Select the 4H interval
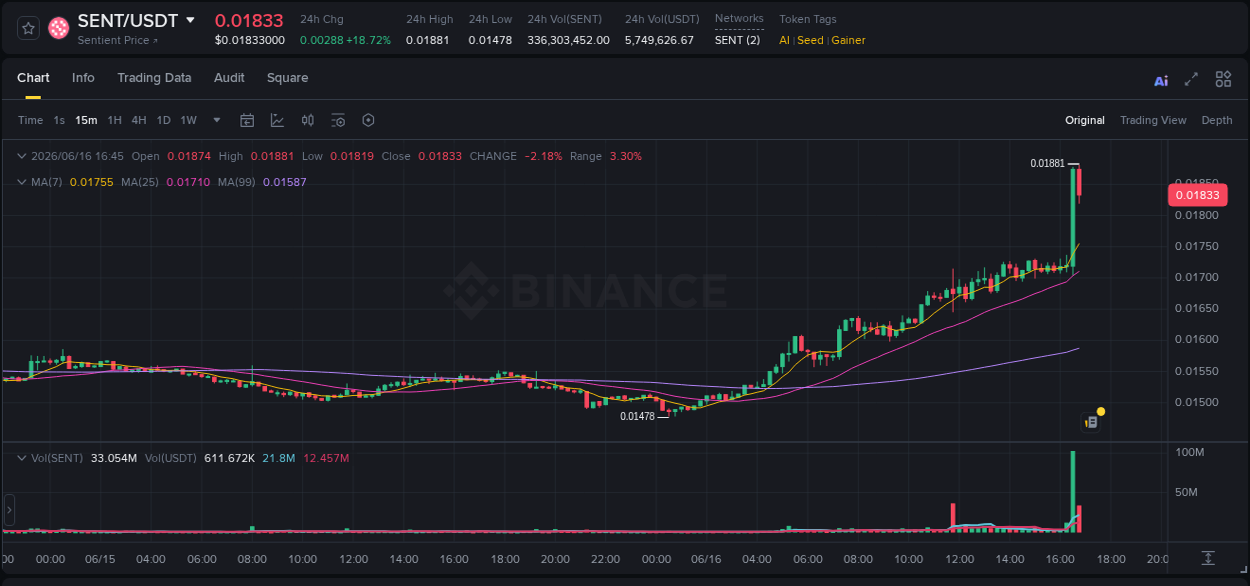Viewport: 1250px width, 586px height. pyautogui.click(x=139, y=120)
